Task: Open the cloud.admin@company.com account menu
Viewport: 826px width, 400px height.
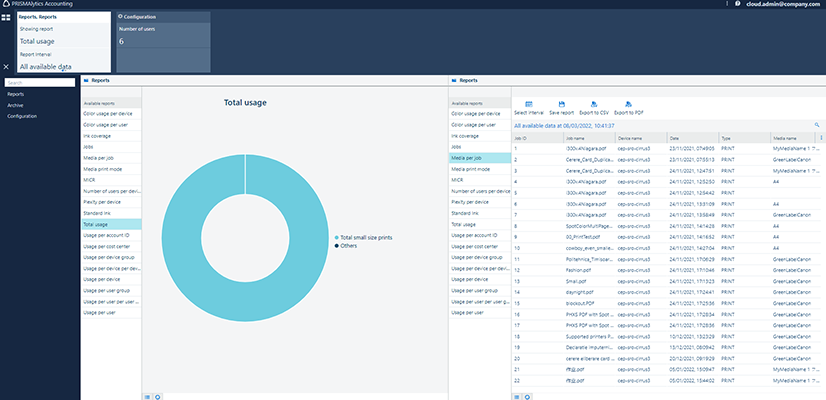Action: (783, 5)
